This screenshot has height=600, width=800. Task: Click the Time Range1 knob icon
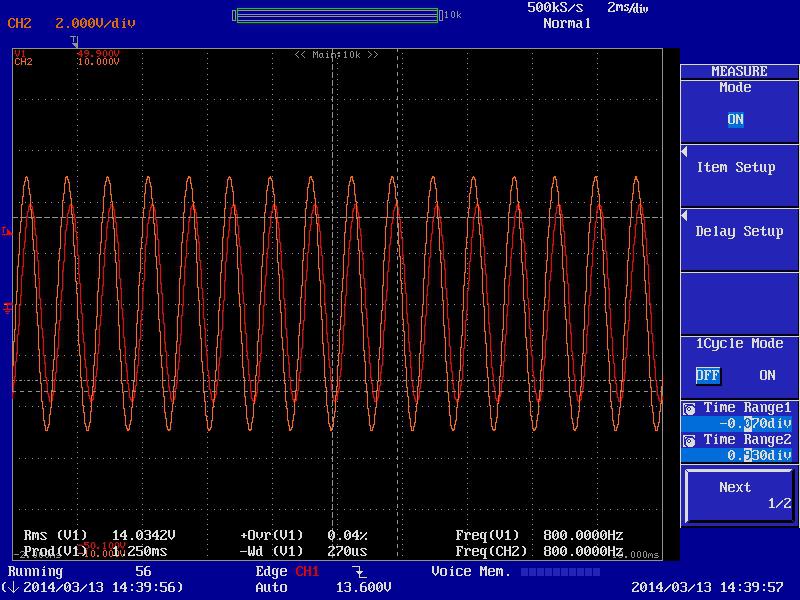pos(690,409)
